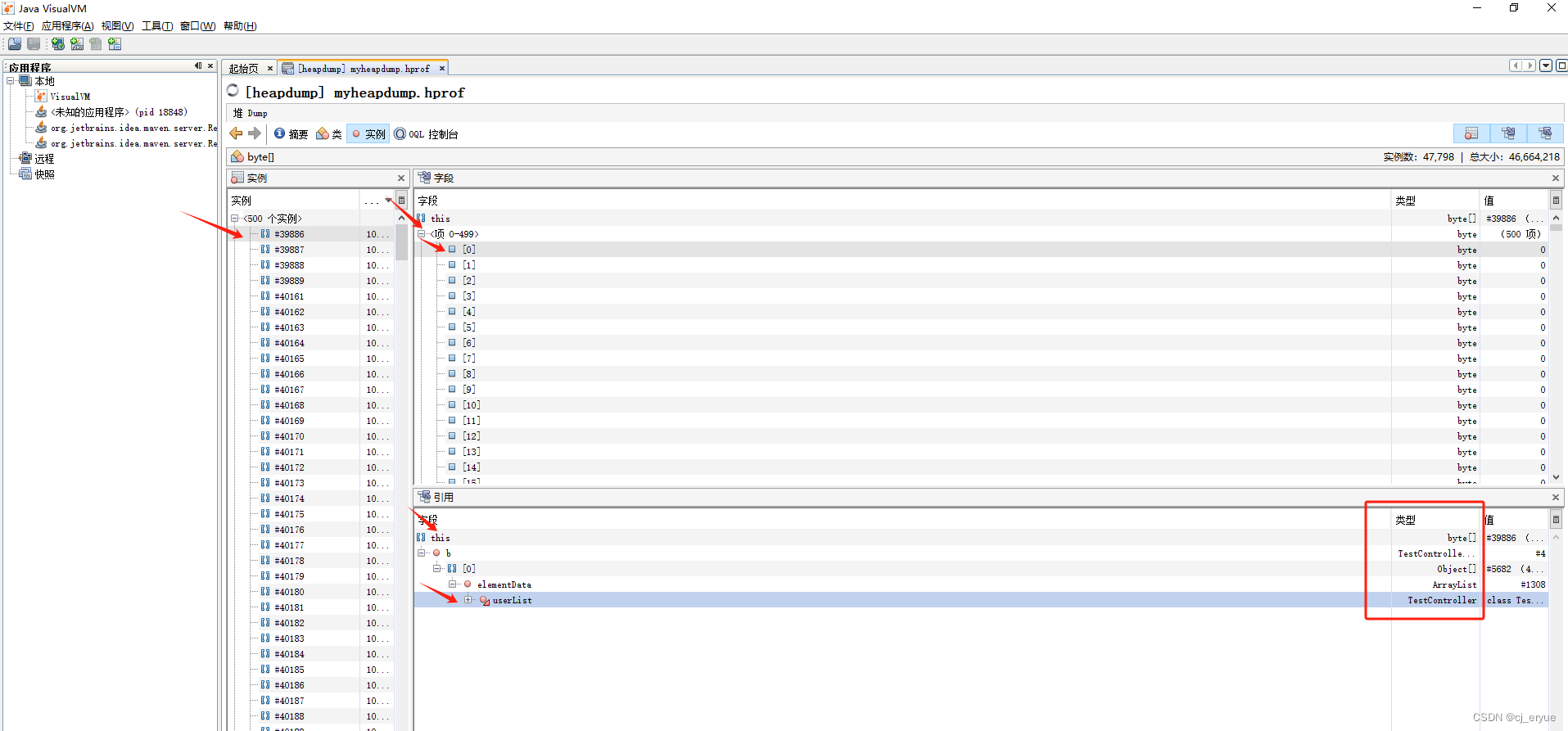Toggle the references pane view button
This screenshot has width=1568, height=731.
tap(1545, 133)
